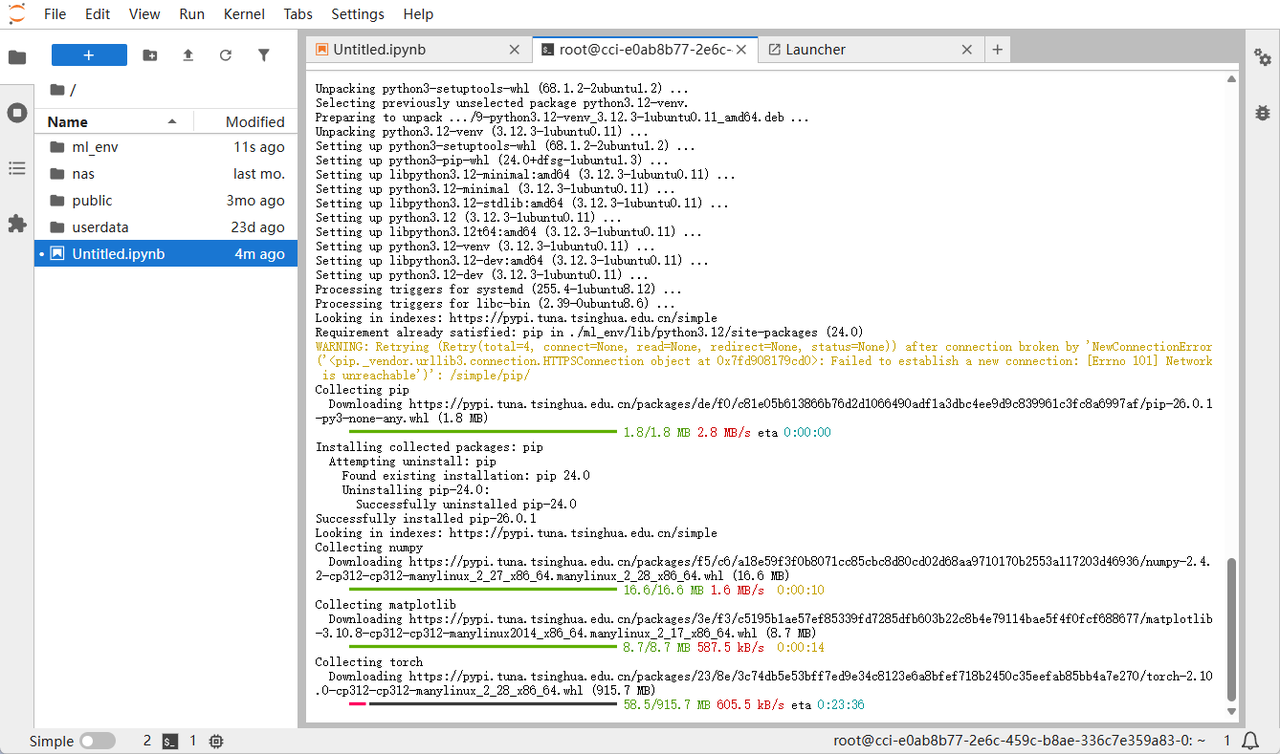Open the Settings menu
This screenshot has height=754, width=1280.
[358, 14]
